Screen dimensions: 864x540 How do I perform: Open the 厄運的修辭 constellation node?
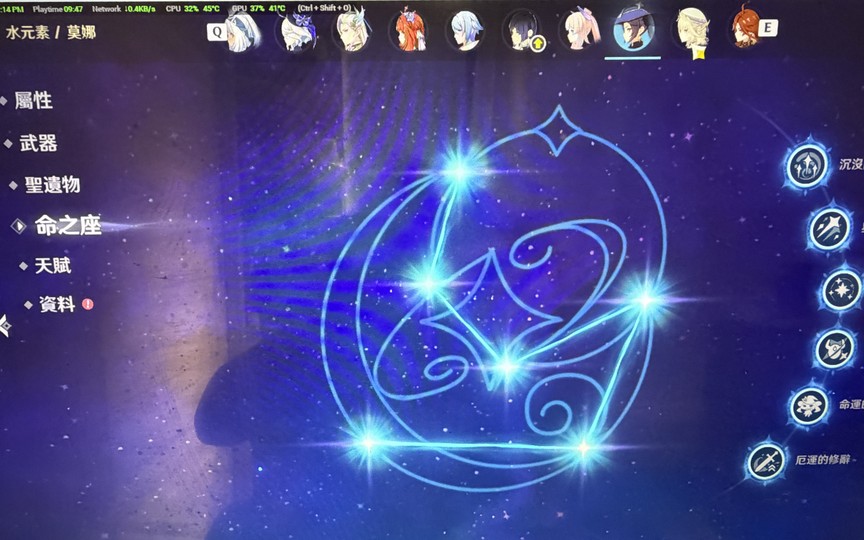[766, 461]
